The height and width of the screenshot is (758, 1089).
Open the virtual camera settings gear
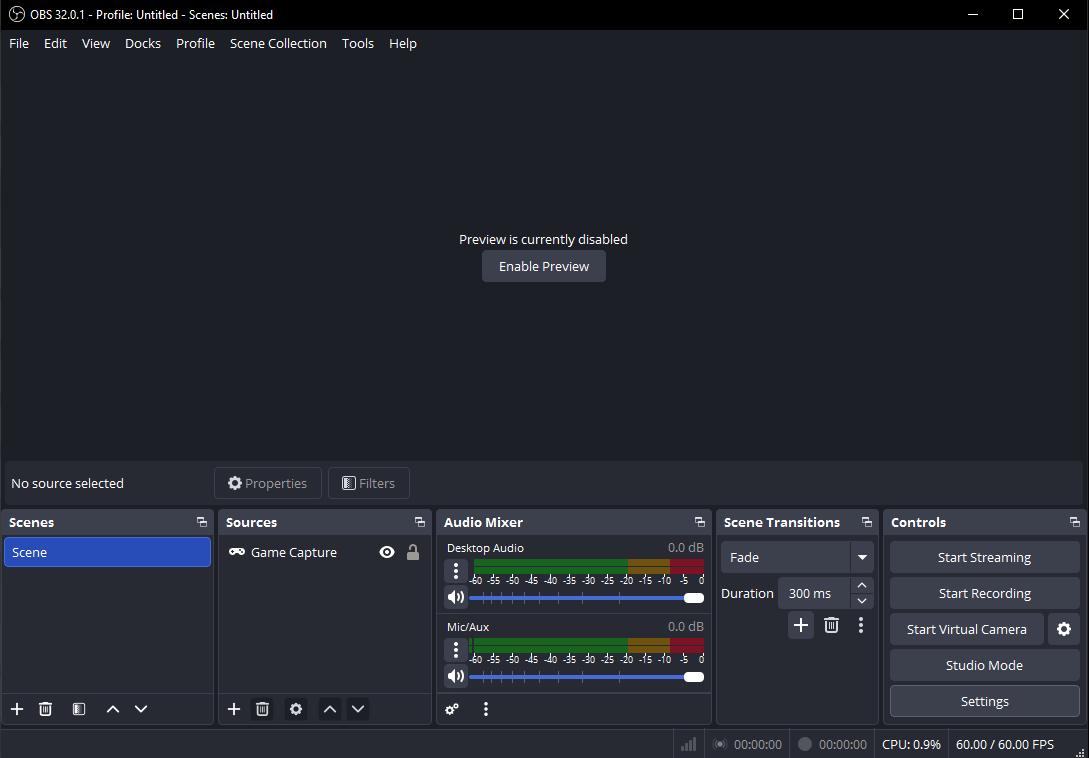click(1063, 629)
